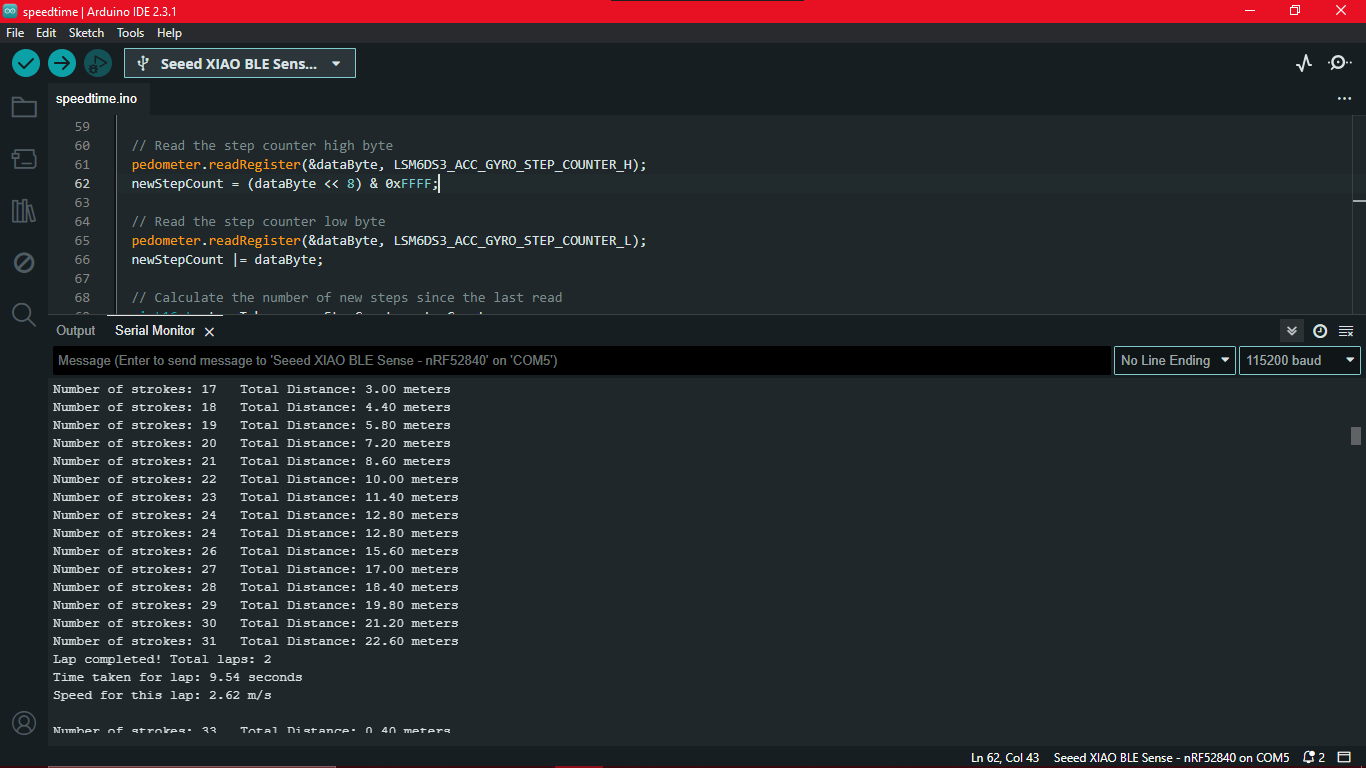Restore the window with title bar restore button
This screenshot has height=768, width=1366.
click(1295, 10)
